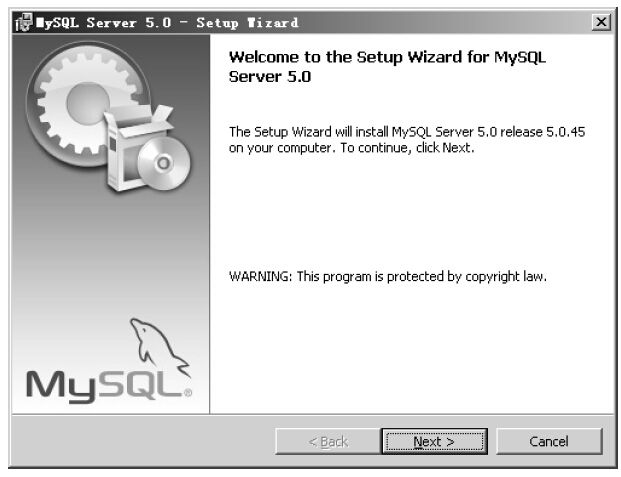Screen dimensions: 621x477
Task: Click 'Server 5.0' heading second line
Action: (270, 77)
